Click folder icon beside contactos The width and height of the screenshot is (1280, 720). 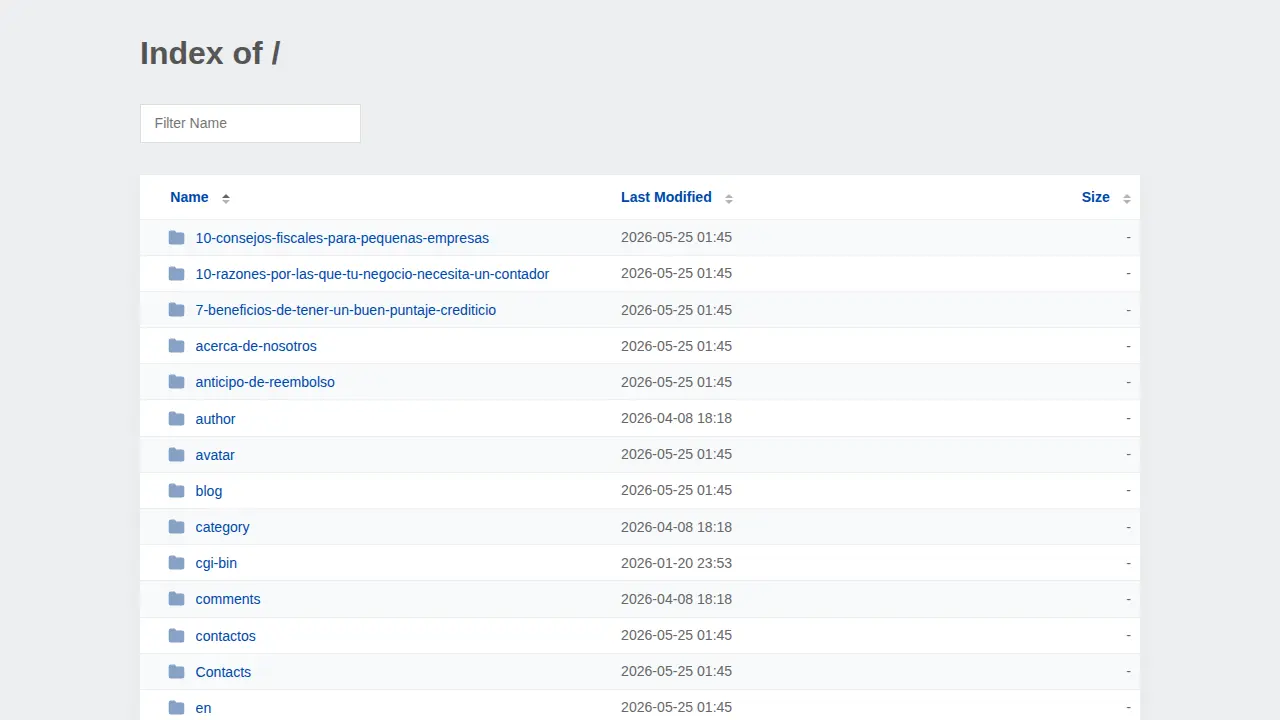click(x=177, y=636)
